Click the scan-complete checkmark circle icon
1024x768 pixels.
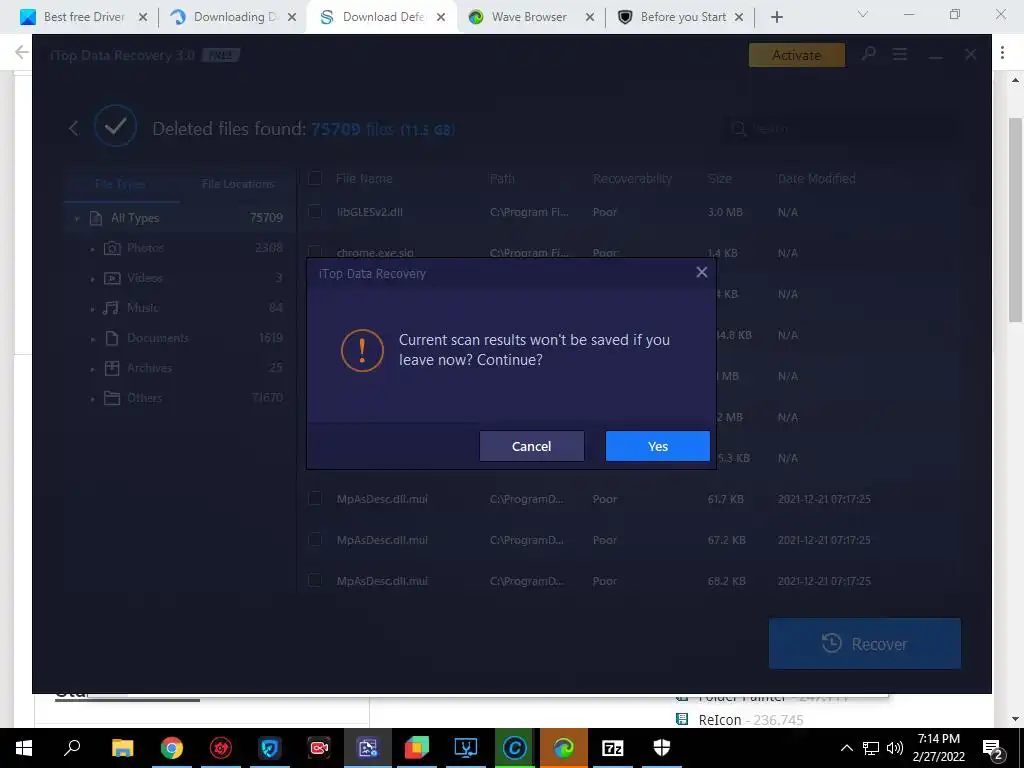coord(116,125)
